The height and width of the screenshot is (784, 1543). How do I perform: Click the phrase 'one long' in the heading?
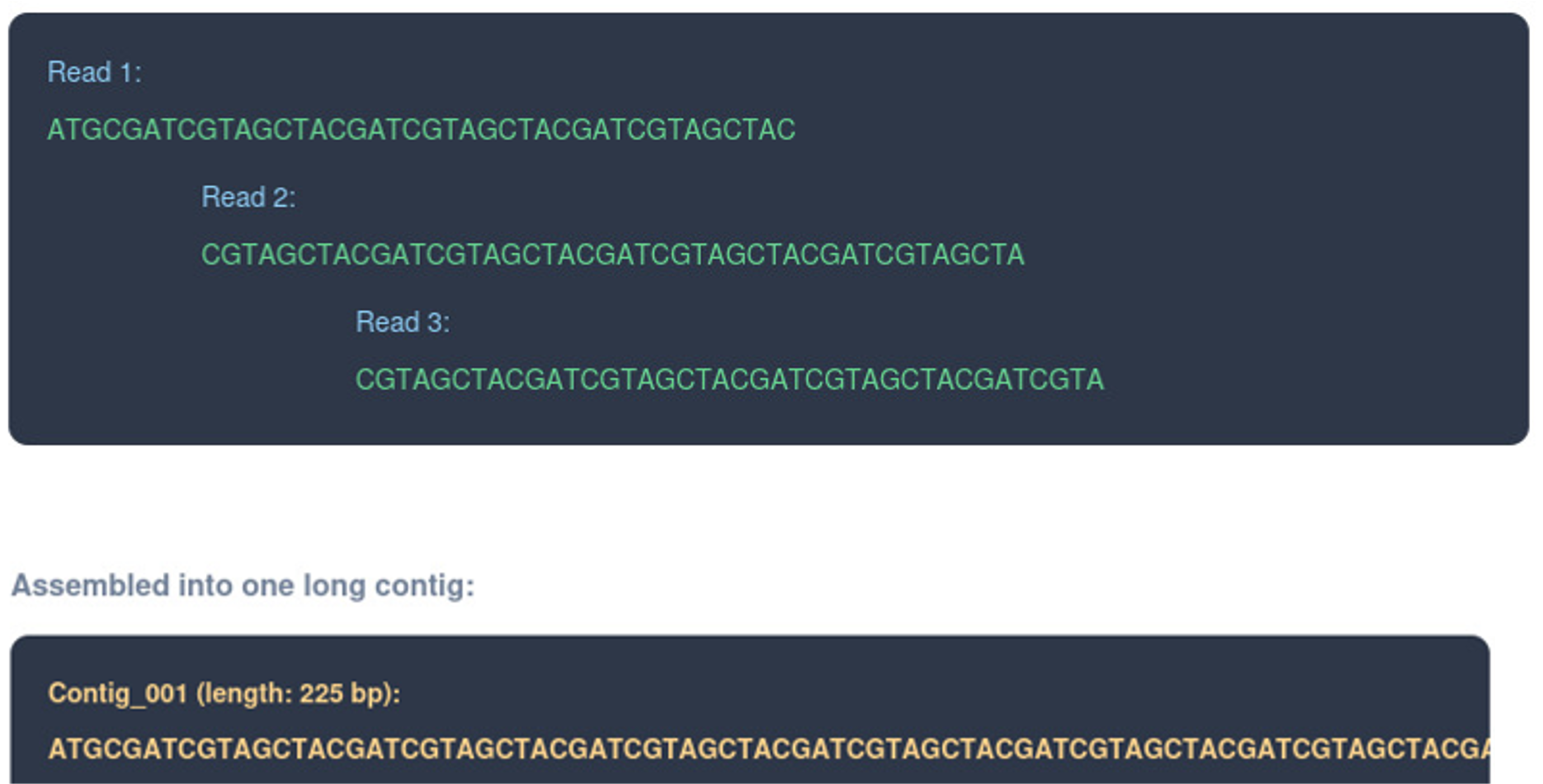coord(303,585)
